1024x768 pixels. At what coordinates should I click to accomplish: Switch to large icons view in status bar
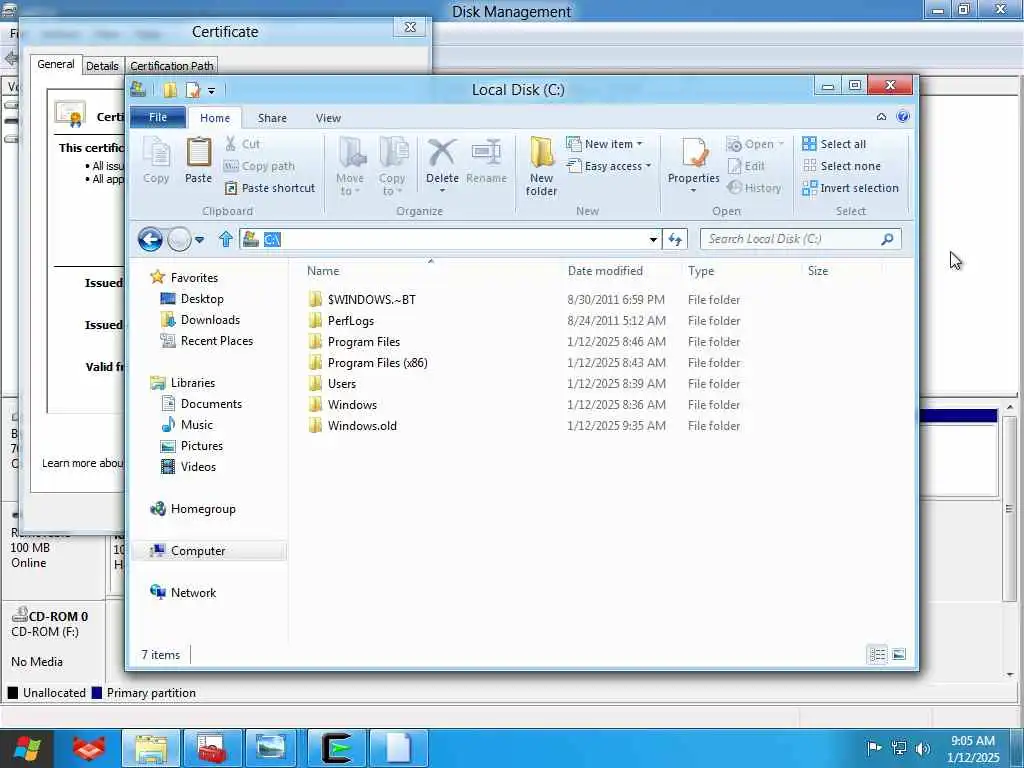tap(899, 654)
